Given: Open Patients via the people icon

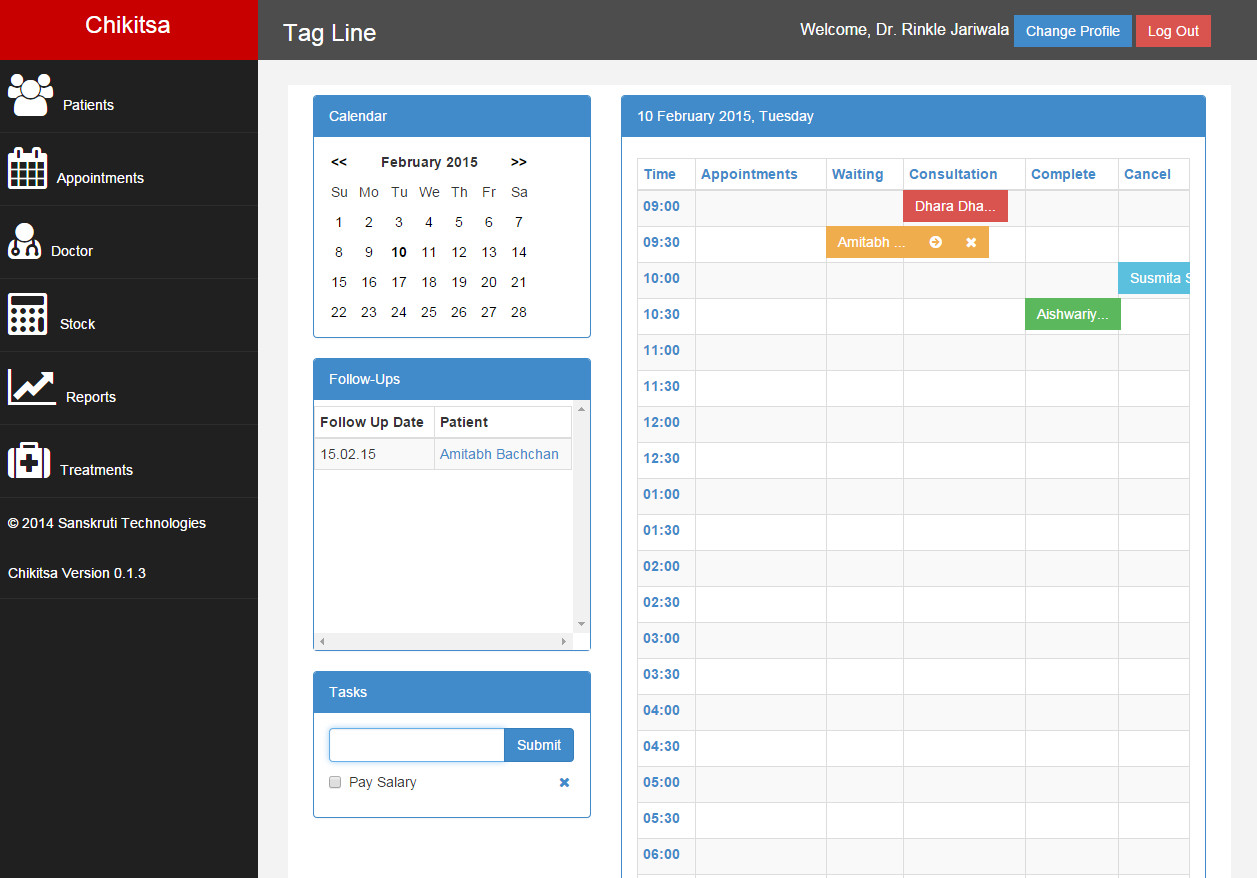Looking at the screenshot, I should pyautogui.click(x=30, y=95).
